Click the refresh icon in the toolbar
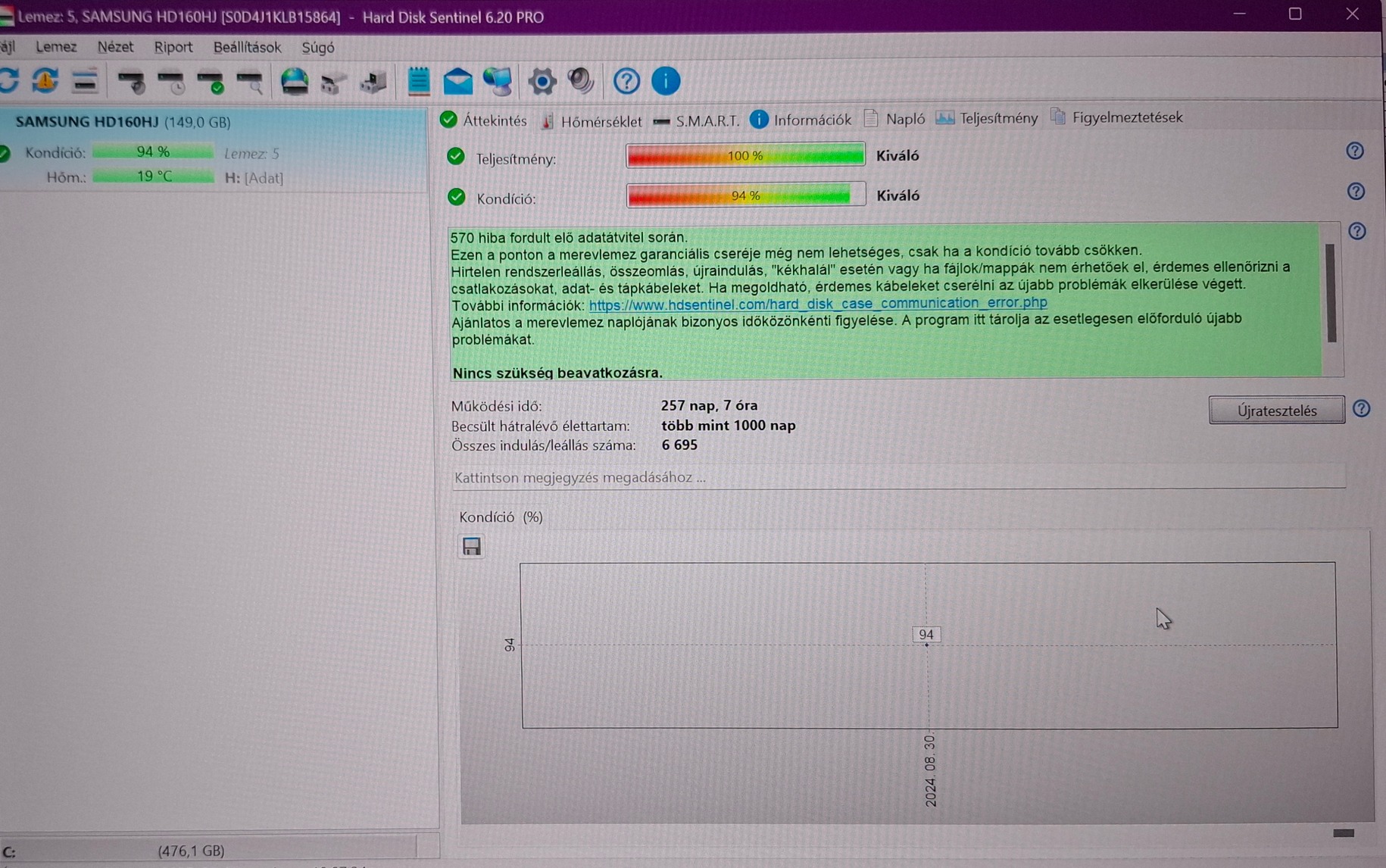Screen dimensions: 1386x868 (x=9, y=81)
